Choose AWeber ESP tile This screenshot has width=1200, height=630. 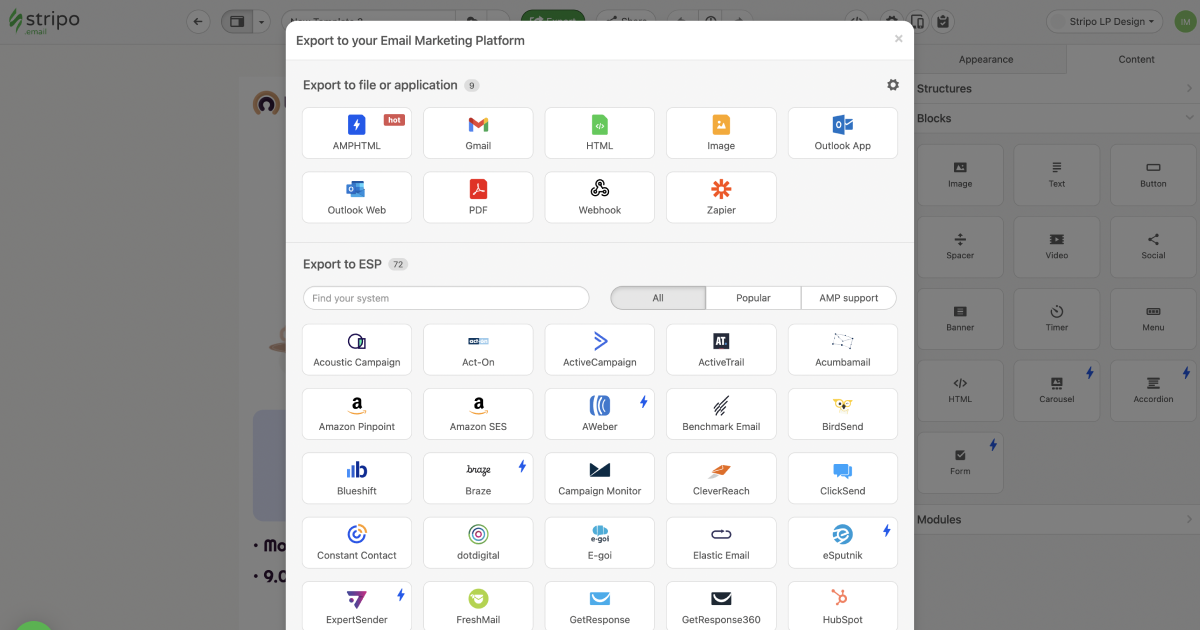pos(600,414)
